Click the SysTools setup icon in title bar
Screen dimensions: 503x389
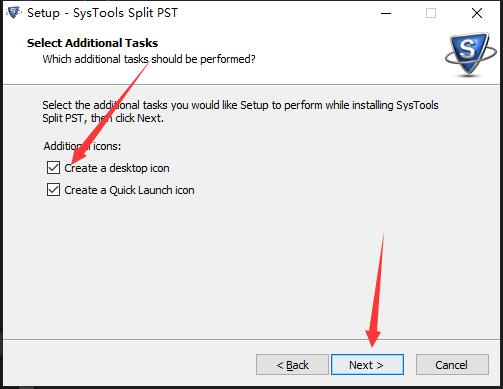coord(13,13)
